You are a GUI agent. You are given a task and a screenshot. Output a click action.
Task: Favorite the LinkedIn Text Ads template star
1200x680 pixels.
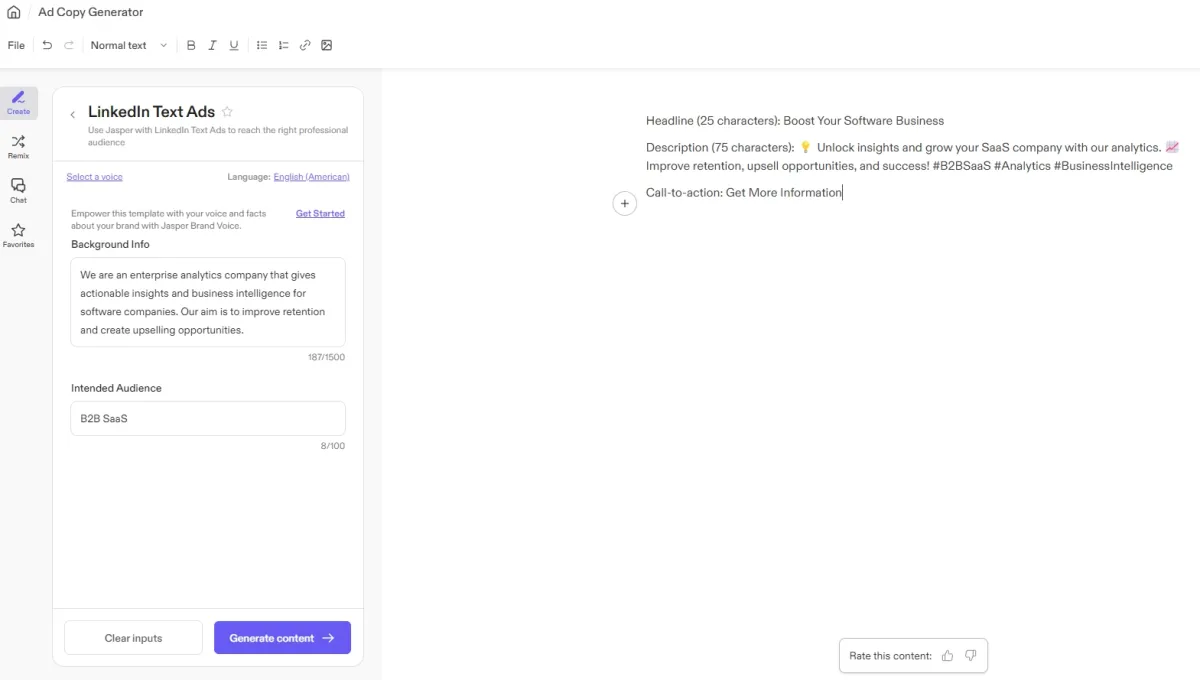227,112
